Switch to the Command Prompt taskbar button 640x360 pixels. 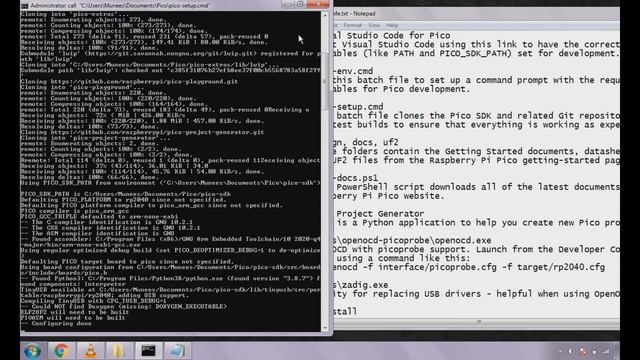148,351
